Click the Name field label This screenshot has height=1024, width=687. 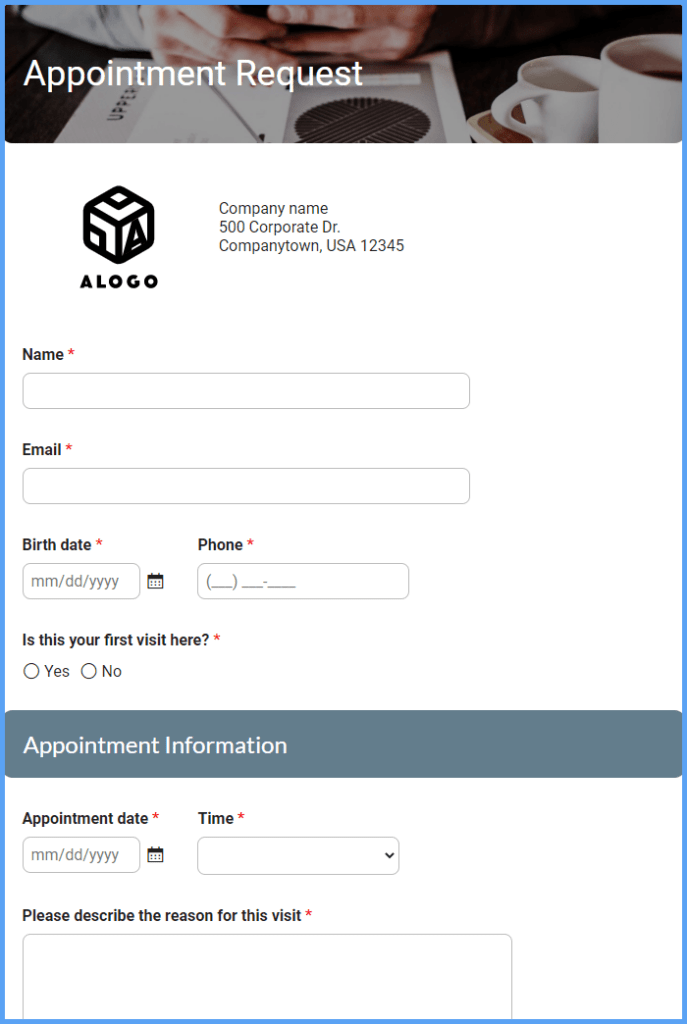(x=40, y=354)
